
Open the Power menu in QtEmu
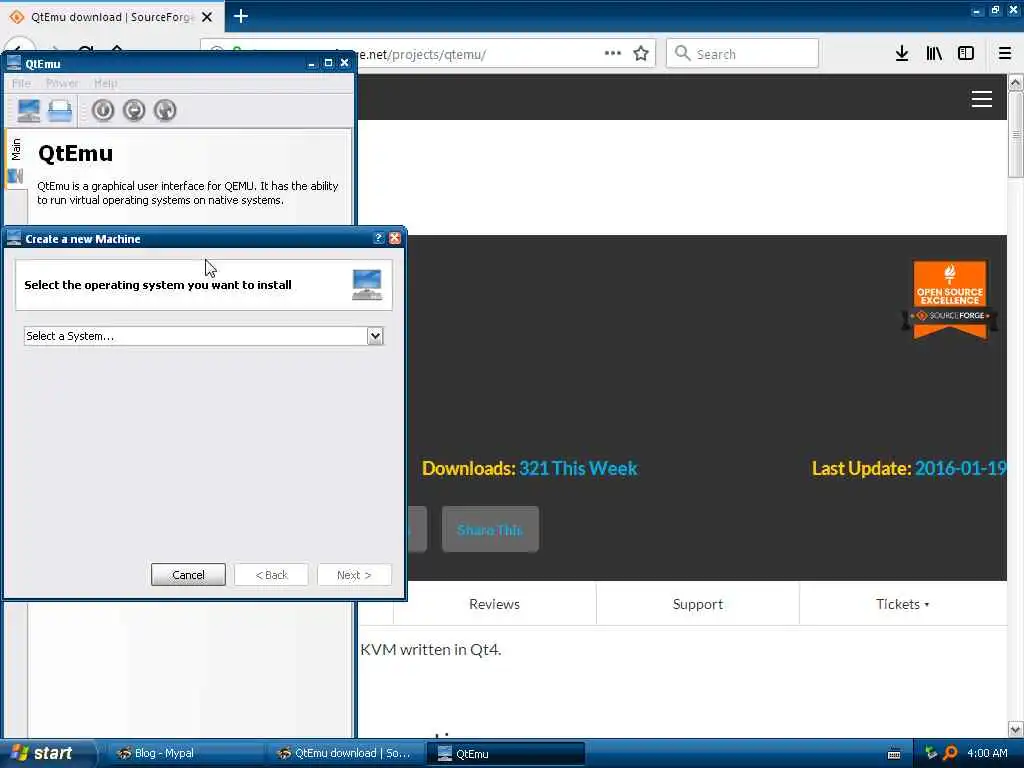pyautogui.click(x=62, y=83)
